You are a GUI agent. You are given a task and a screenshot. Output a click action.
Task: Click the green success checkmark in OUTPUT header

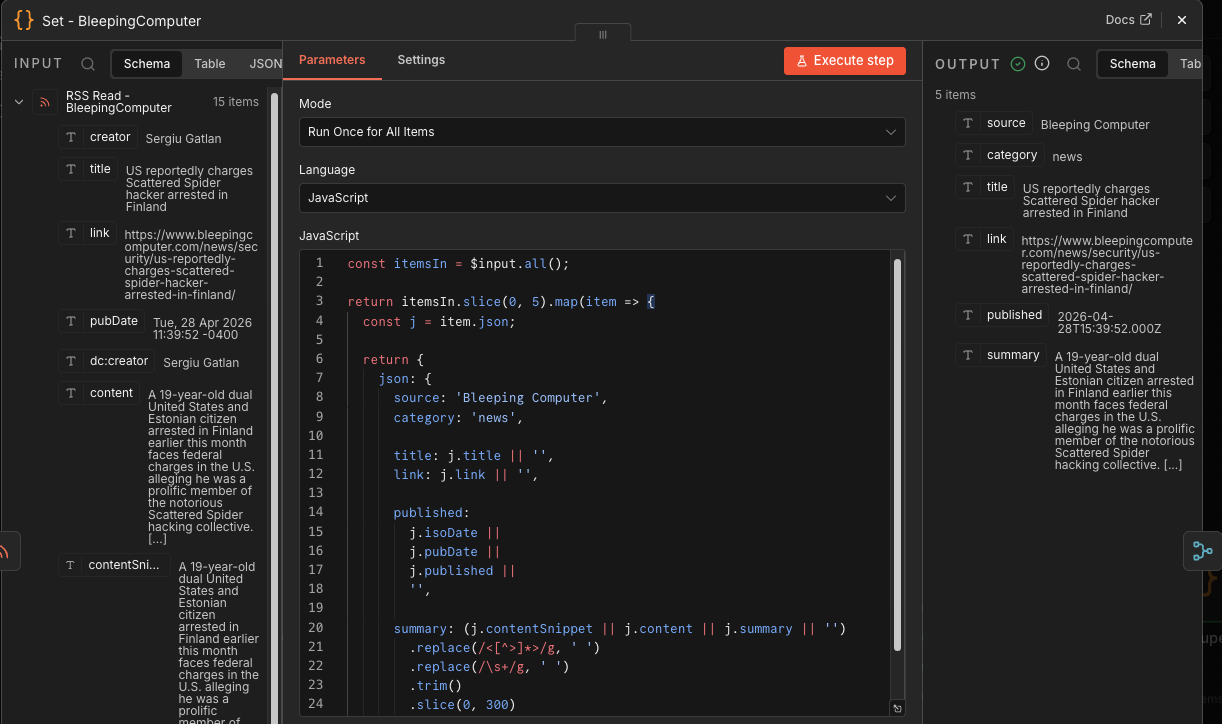click(x=1018, y=63)
